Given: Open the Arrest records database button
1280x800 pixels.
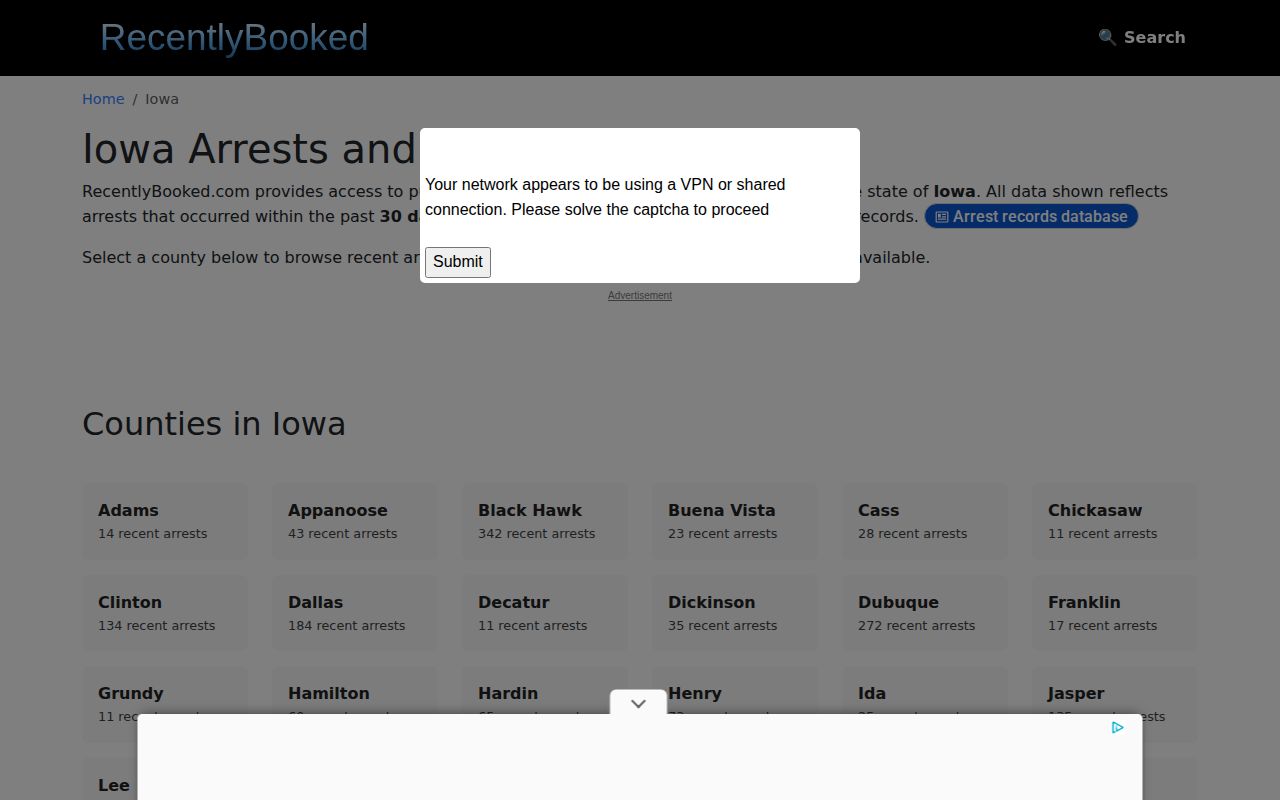Looking at the screenshot, I should pyautogui.click(x=1031, y=216).
